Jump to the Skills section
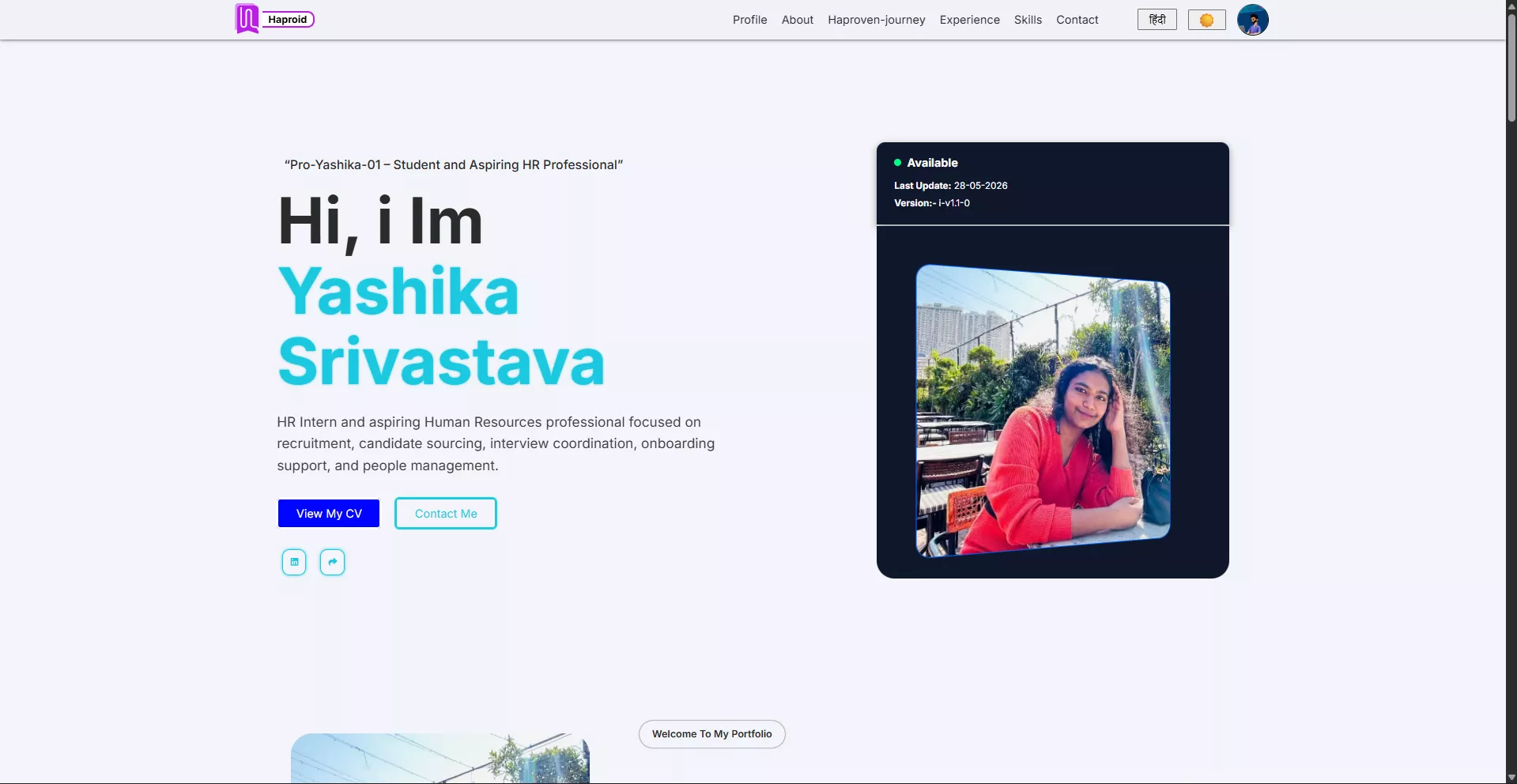This screenshot has width=1517, height=784. tap(1028, 20)
